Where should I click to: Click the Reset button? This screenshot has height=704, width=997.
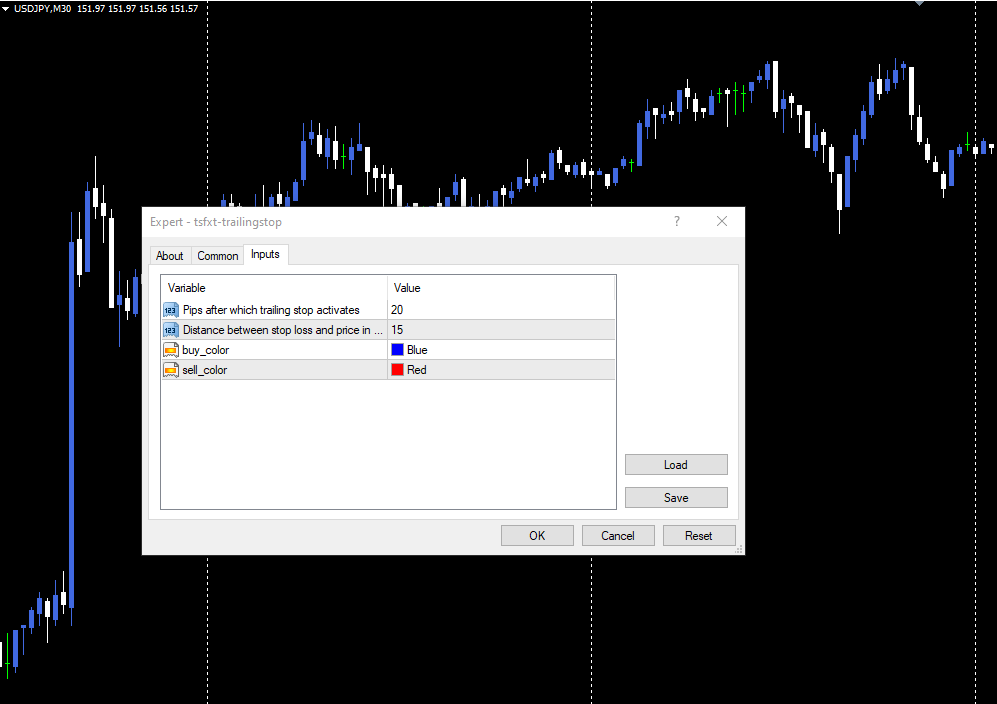click(699, 535)
